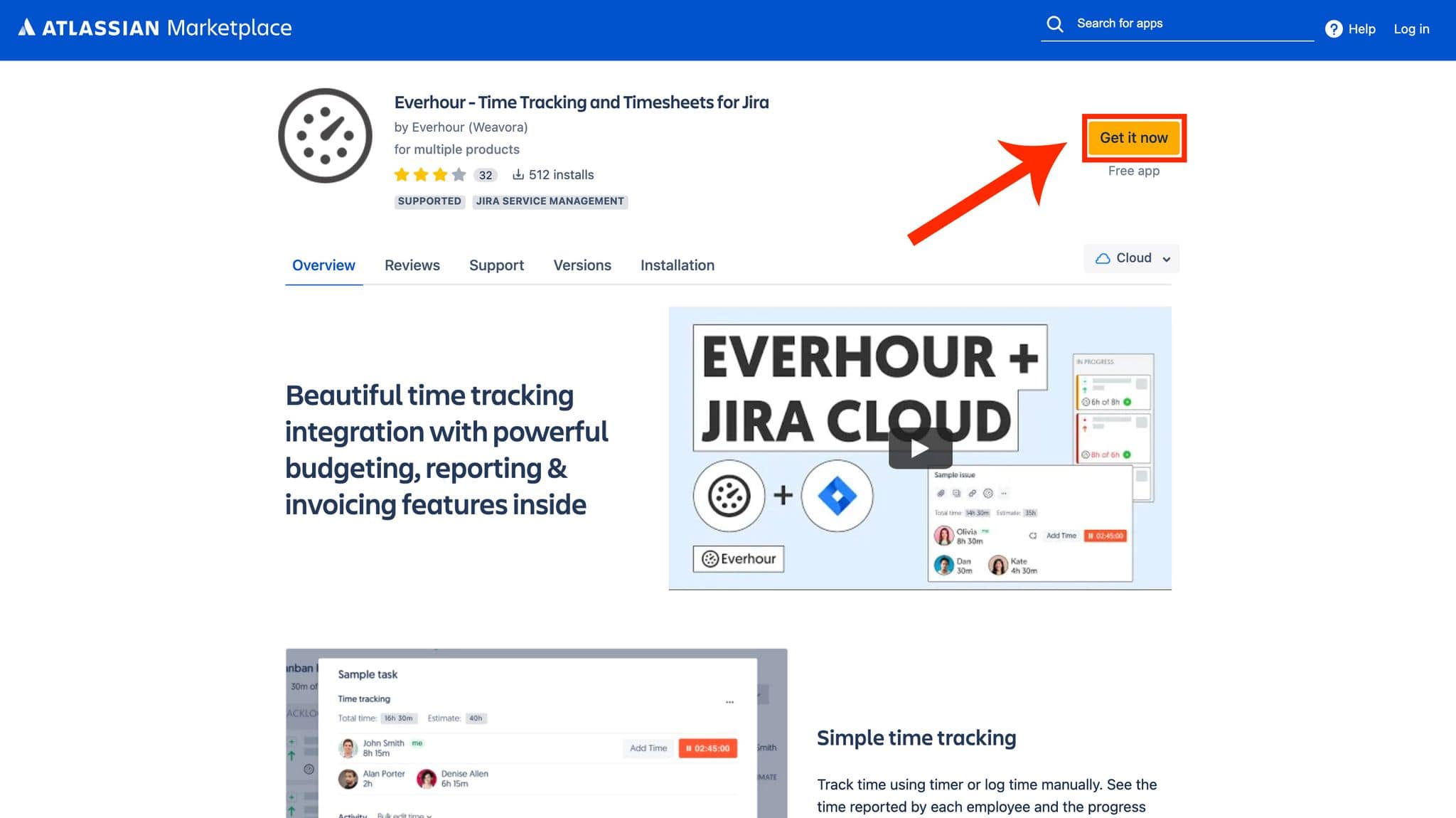
Task: Click the 'Free app' label
Action: pos(1134,171)
